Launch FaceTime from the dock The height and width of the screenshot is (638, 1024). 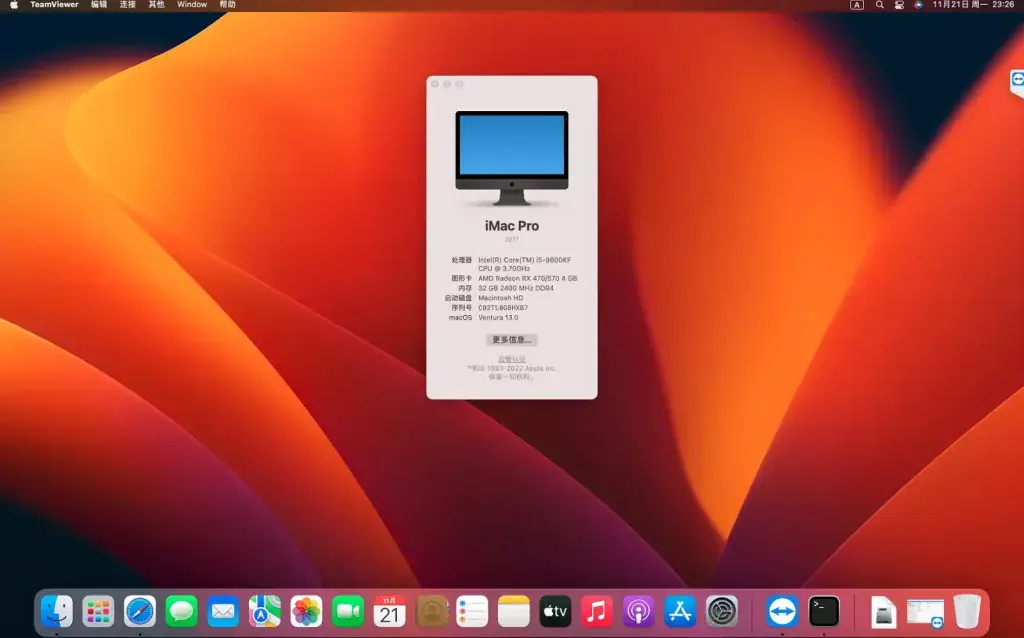(348, 611)
